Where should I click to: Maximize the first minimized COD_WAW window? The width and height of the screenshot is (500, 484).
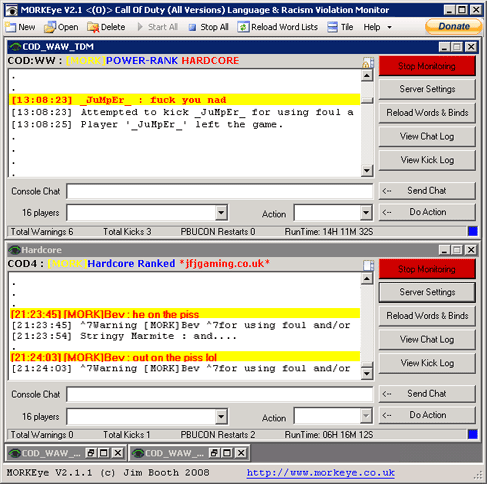pos(104,453)
